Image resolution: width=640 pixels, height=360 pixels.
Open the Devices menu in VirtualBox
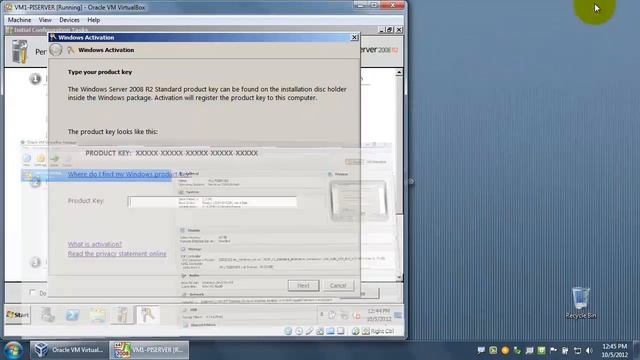pos(69,20)
